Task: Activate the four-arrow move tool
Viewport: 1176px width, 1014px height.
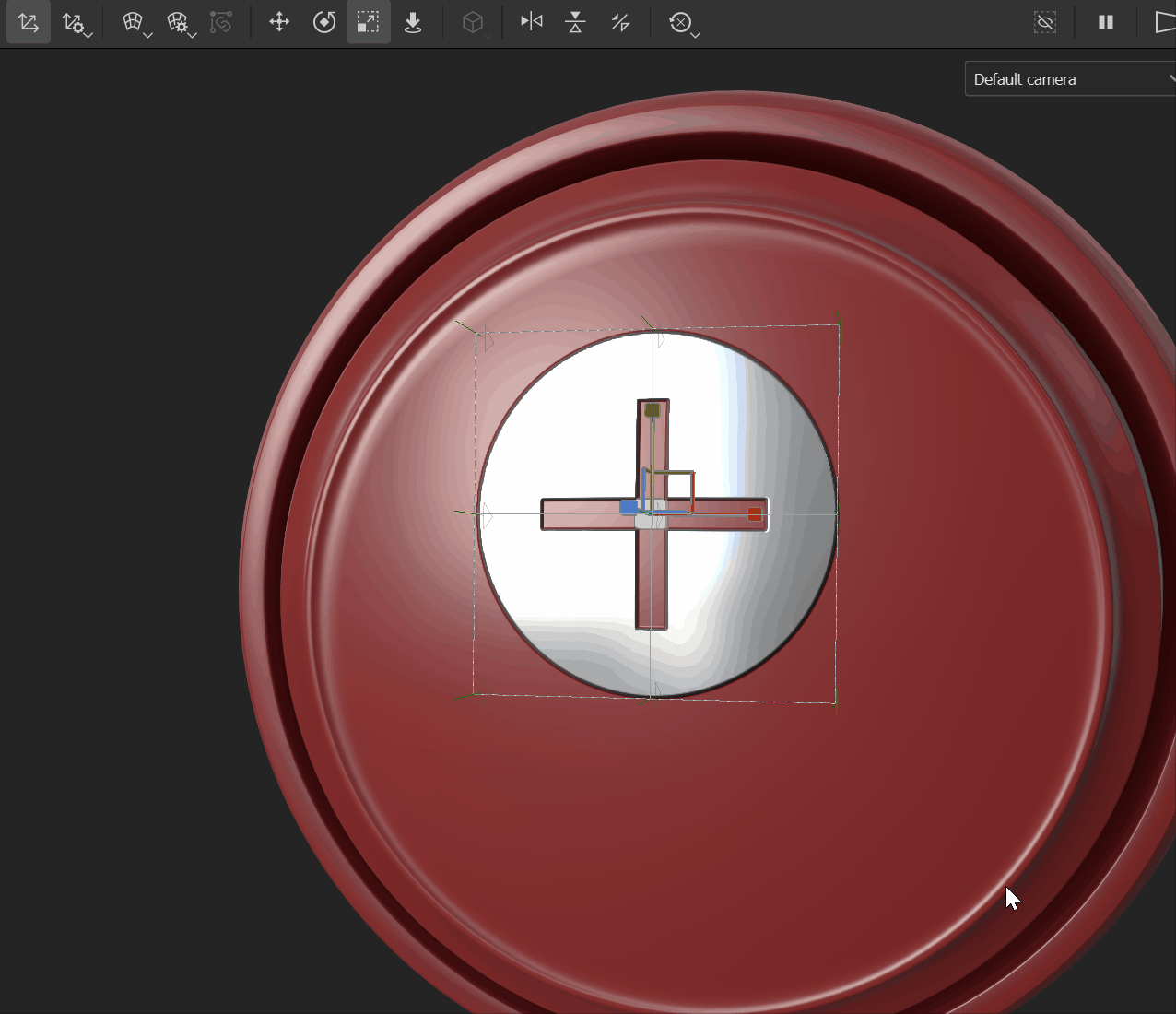Action: click(279, 22)
